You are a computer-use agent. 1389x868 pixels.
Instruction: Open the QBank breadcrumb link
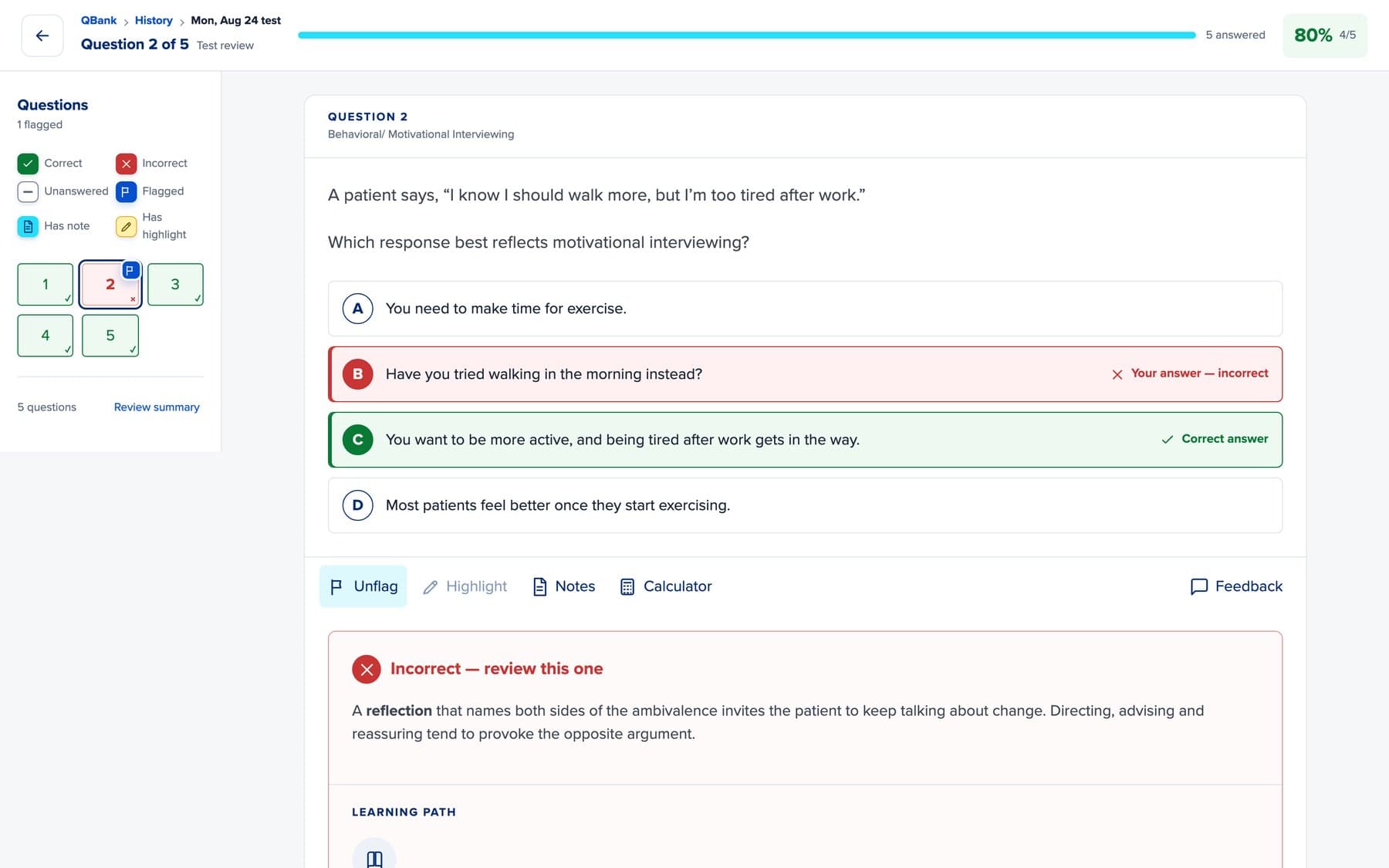(99, 20)
